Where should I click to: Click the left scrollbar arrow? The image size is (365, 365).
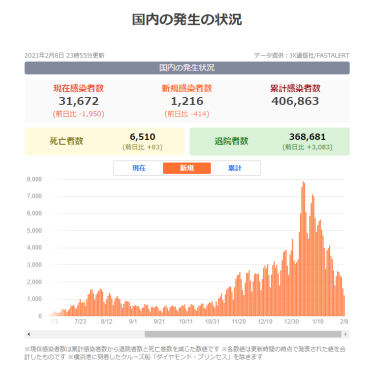(x=29, y=334)
